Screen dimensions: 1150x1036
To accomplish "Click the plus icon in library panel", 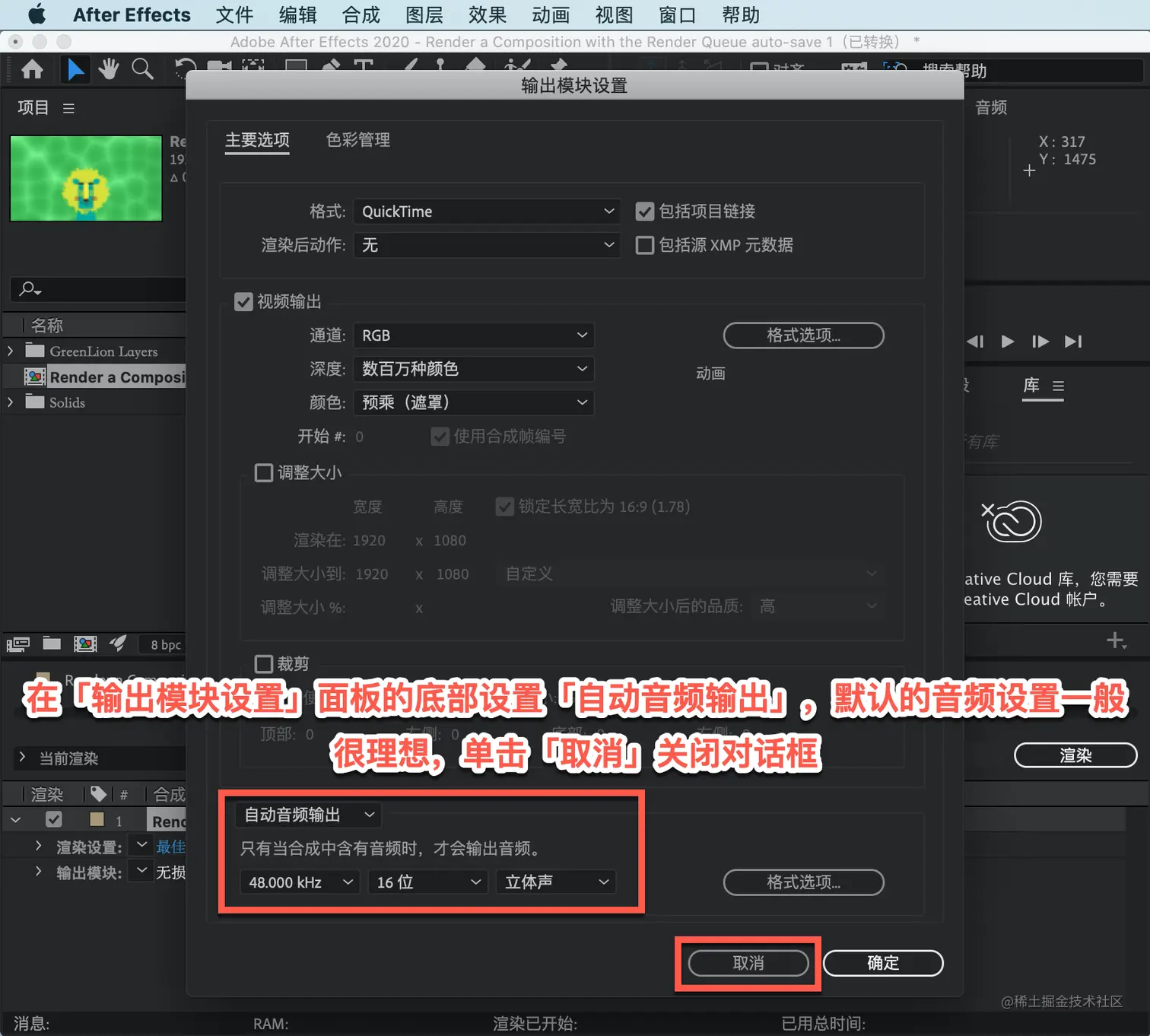I will 1116,641.
